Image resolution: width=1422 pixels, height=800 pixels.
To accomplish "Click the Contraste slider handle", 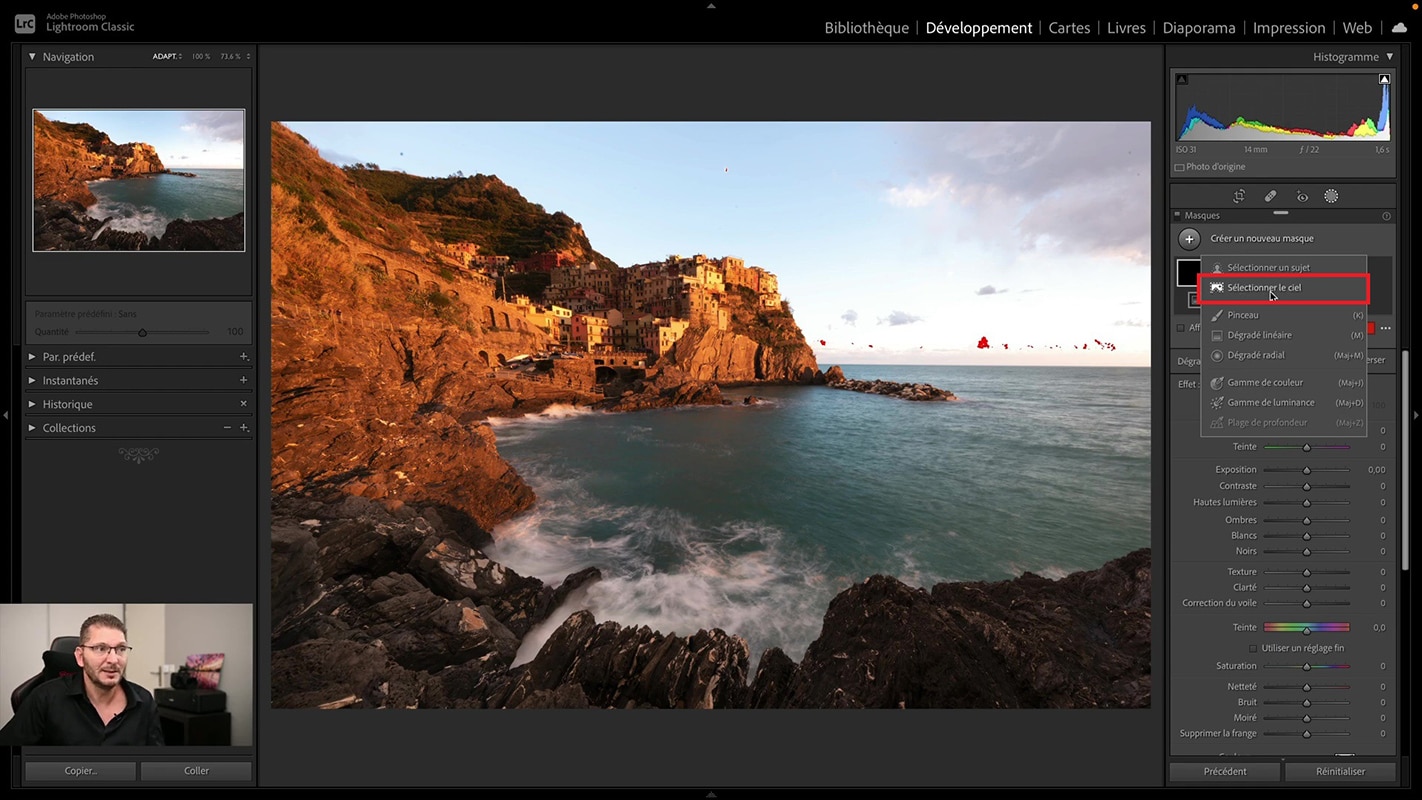I will click(x=1306, y=486).
